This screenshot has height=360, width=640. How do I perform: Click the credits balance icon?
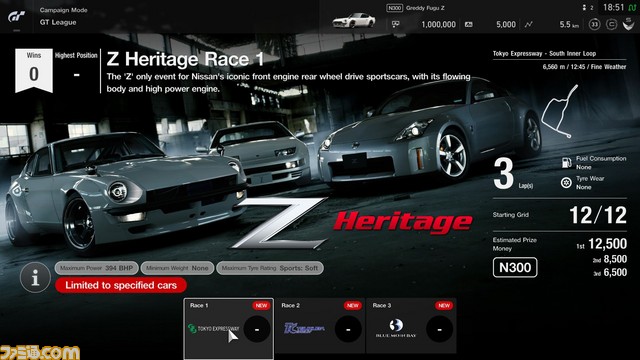[x=396, y=24]
